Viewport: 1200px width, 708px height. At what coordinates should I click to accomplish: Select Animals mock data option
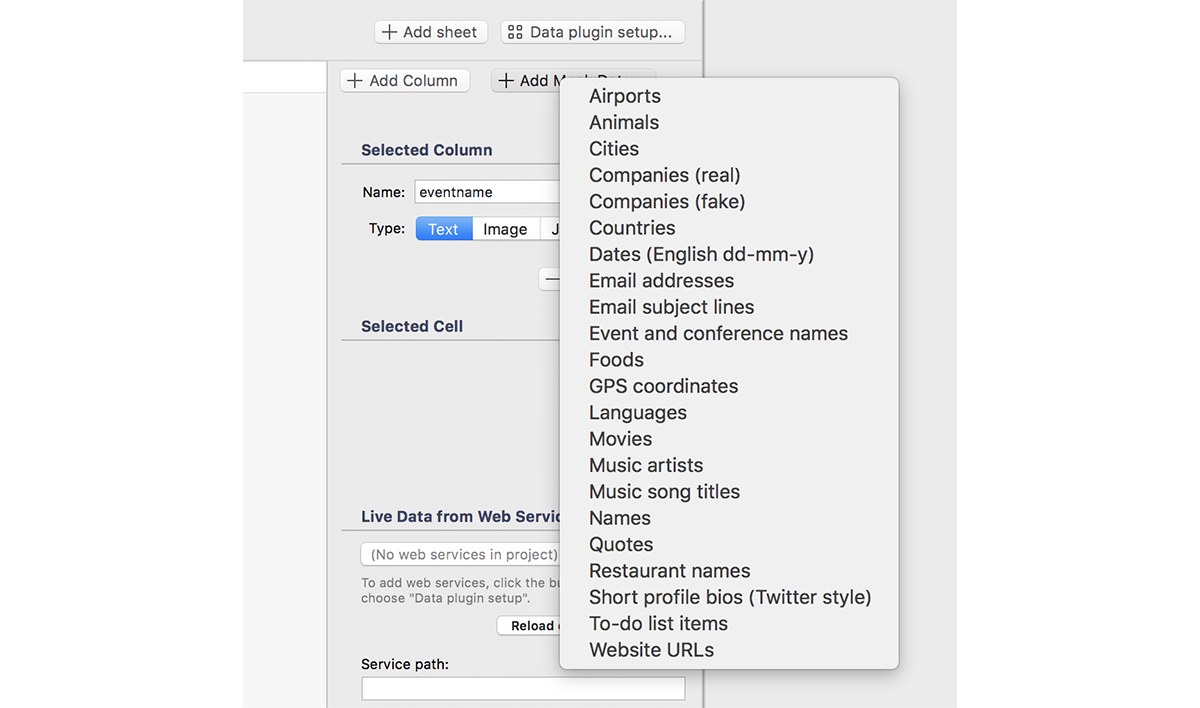click(624, 122)
